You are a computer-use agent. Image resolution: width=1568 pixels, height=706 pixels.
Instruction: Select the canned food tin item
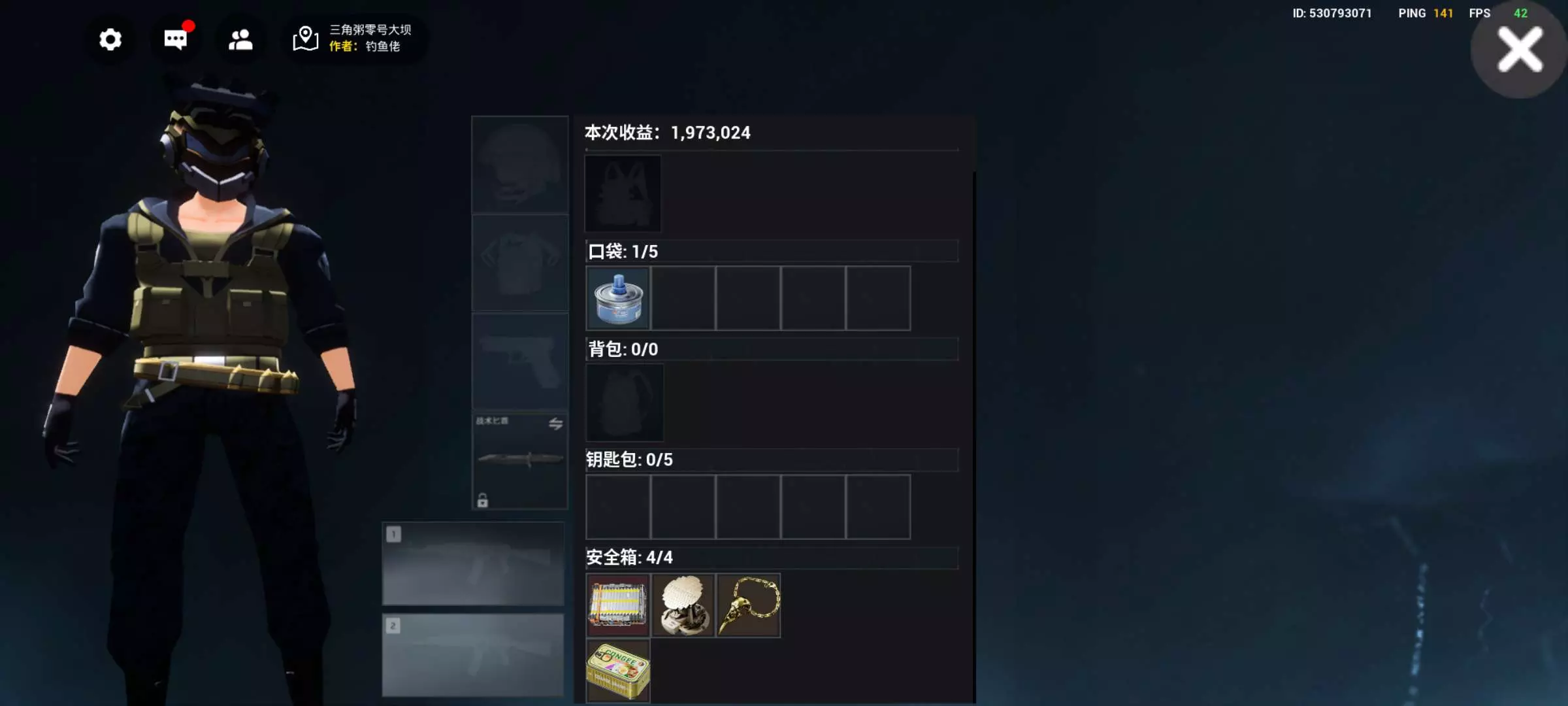point(618,671)
